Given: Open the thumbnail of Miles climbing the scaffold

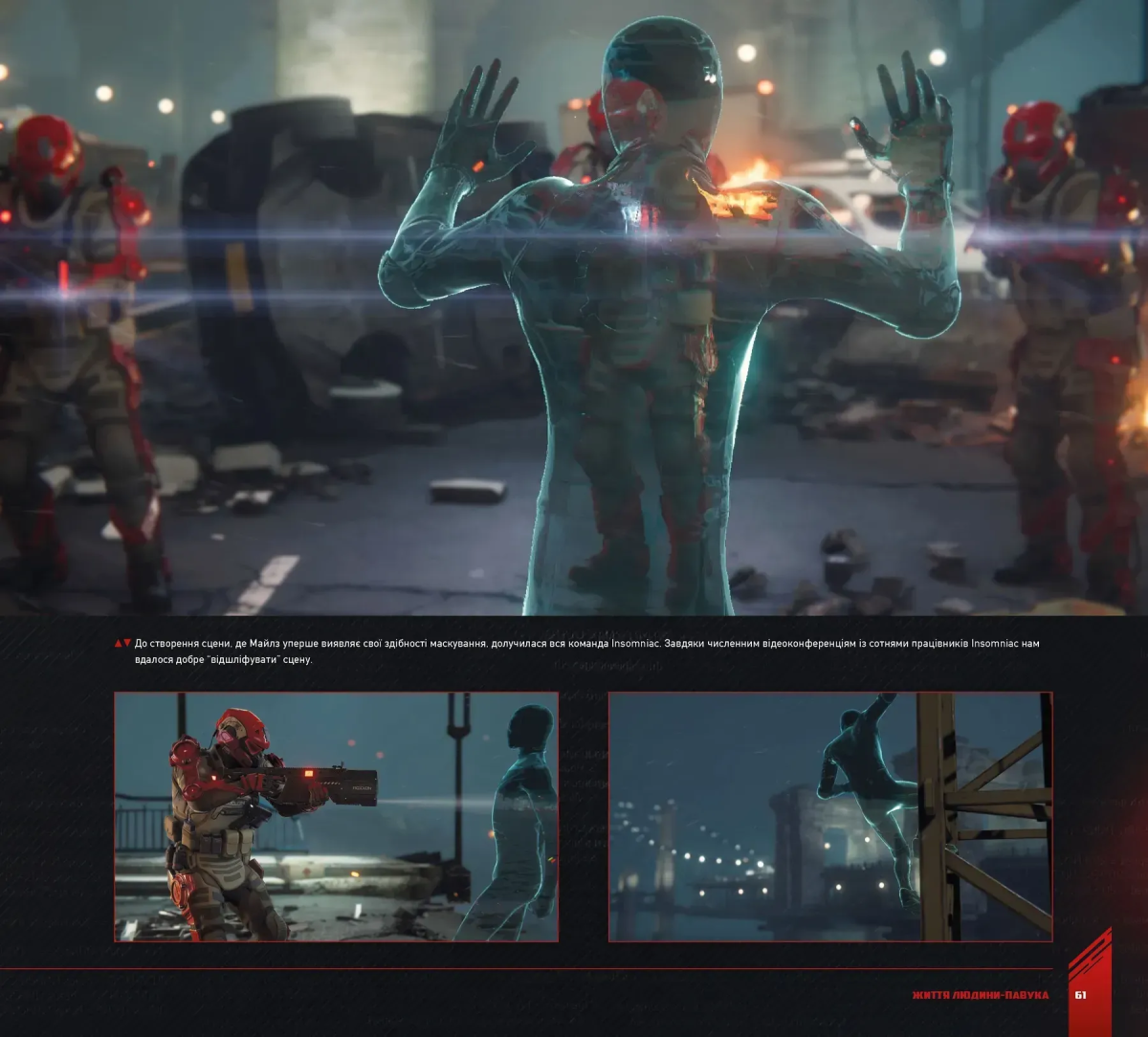Looking at the screenshot, I should coord(829,816).
